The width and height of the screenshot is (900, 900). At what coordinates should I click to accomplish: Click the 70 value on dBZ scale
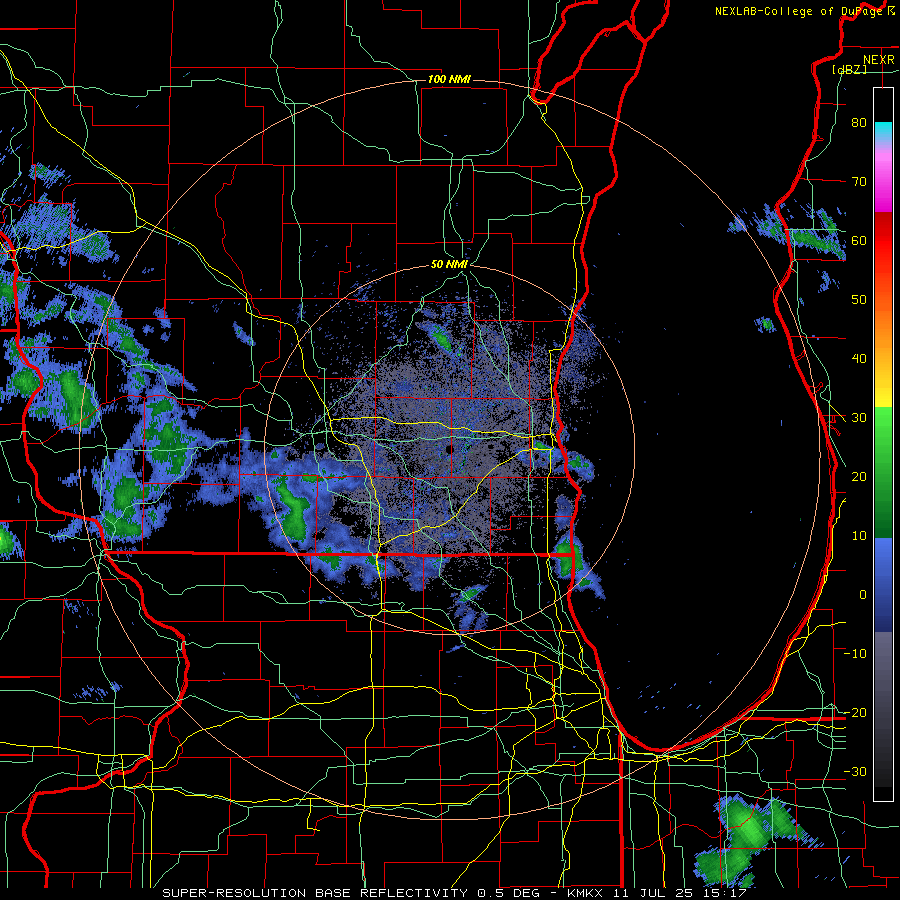pos(859,181)
